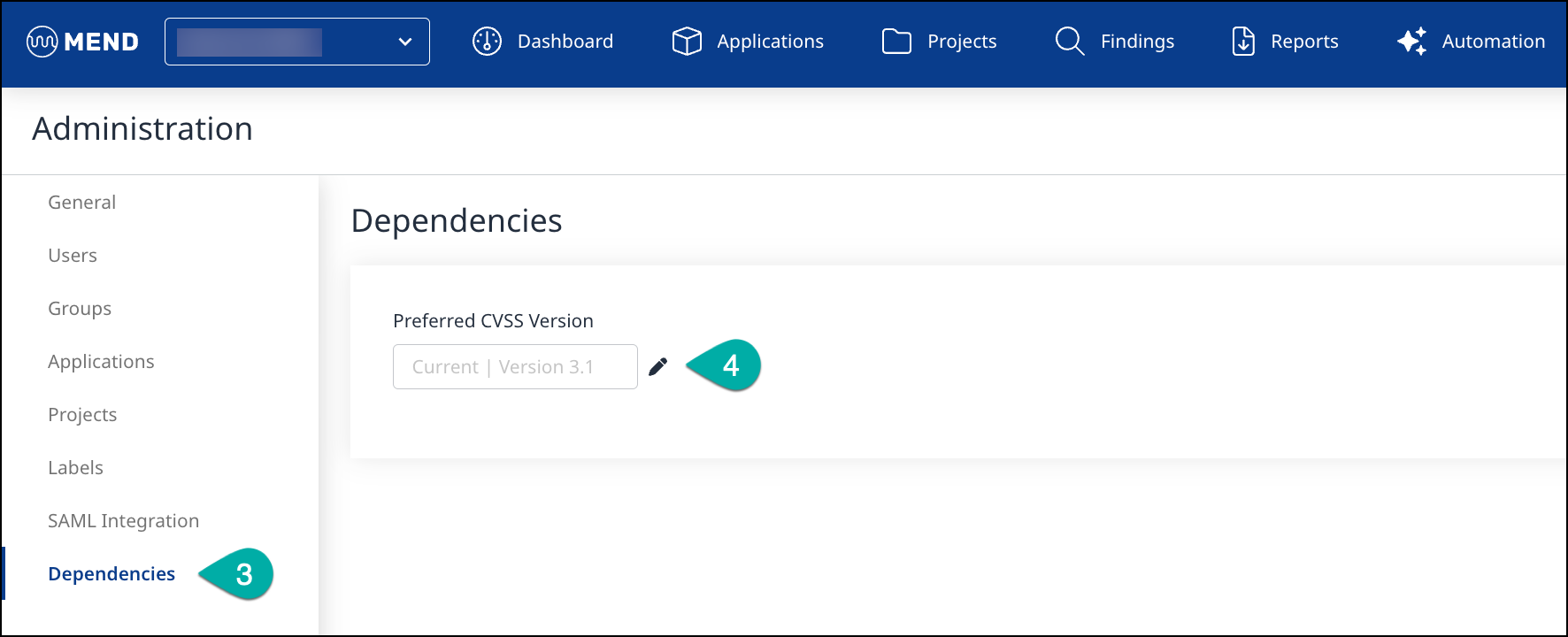Viewport: 1568px width, 637px height.
Task: Click the Preferred CVSS Version field
Action: point(514,367)
